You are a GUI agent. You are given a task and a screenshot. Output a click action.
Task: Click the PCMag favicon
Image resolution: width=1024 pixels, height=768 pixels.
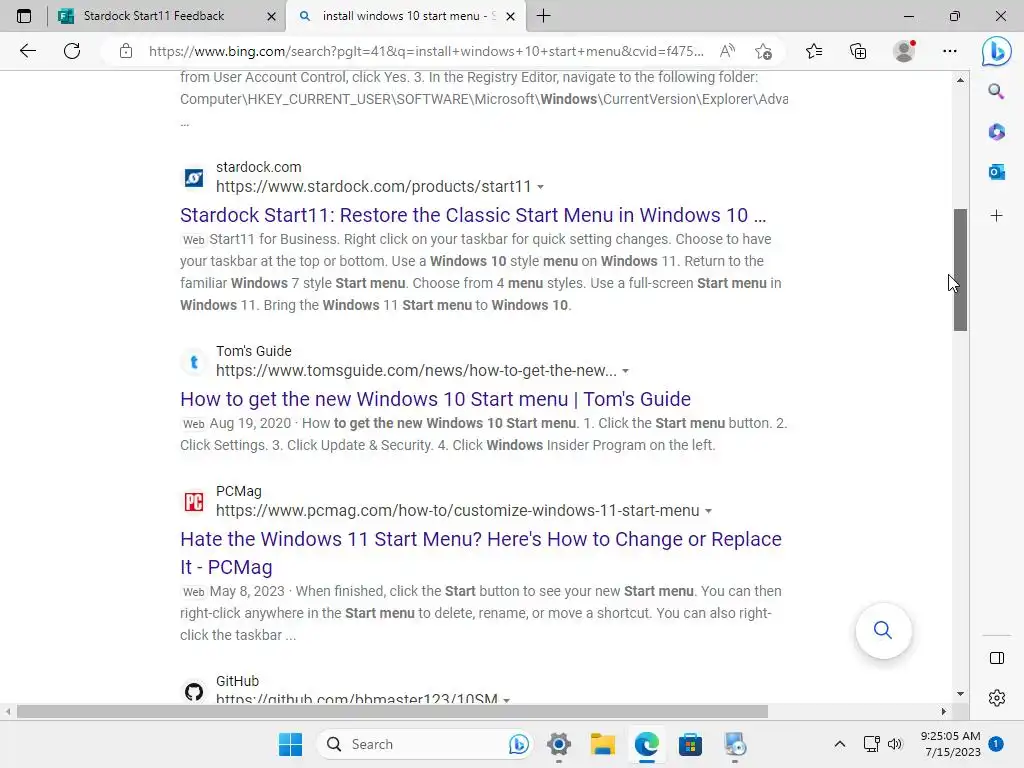coord(193,502)
